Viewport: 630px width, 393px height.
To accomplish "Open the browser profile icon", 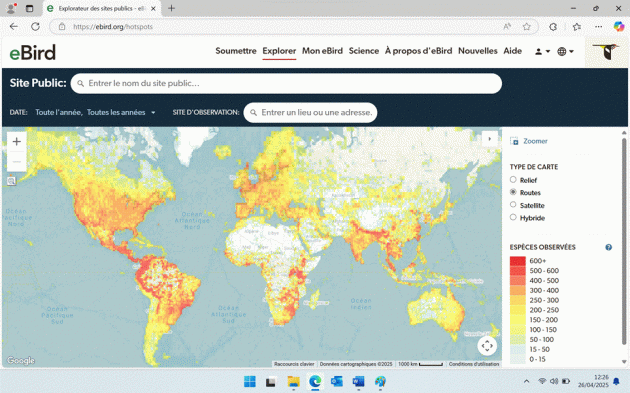I will [x=11, y=8].
